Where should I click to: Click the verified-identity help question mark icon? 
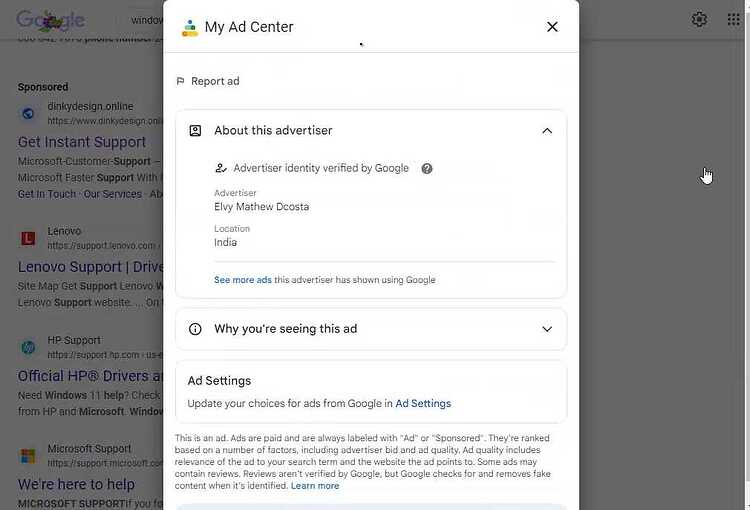tap(427, 168)
